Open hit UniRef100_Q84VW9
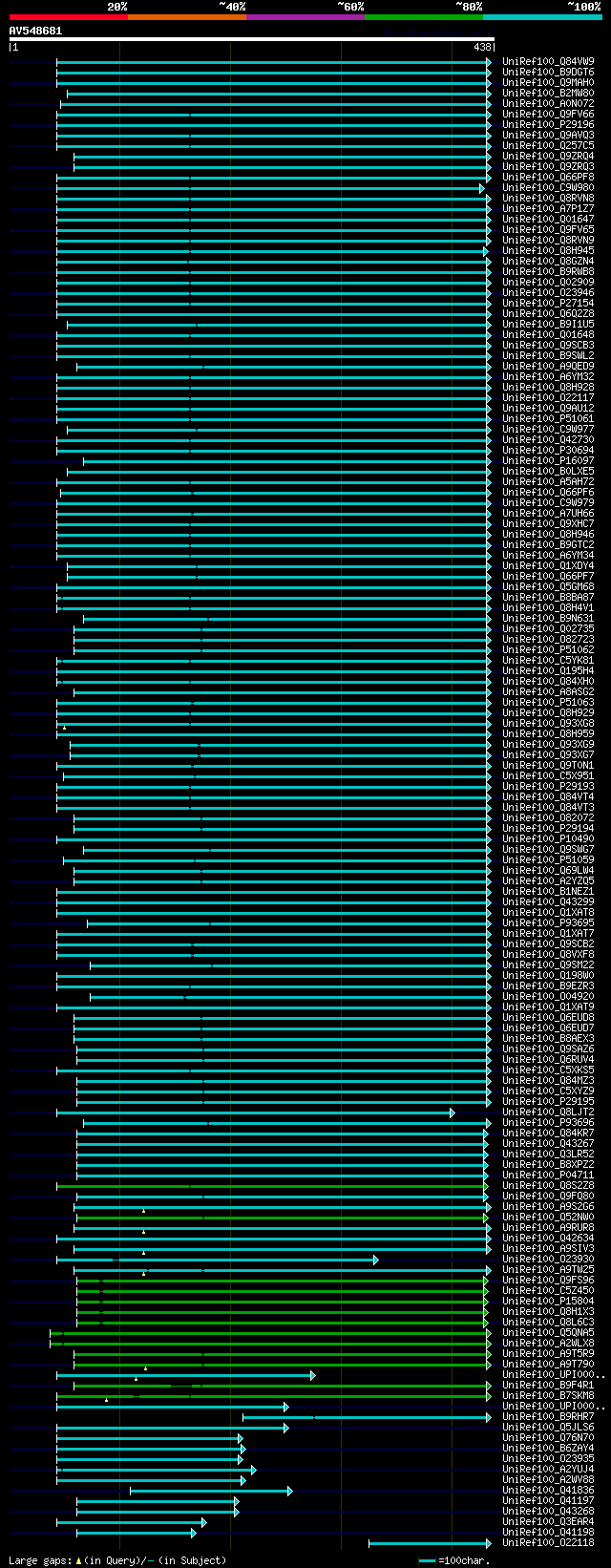This screenshot has height=1568, width=611. (548, 62)
